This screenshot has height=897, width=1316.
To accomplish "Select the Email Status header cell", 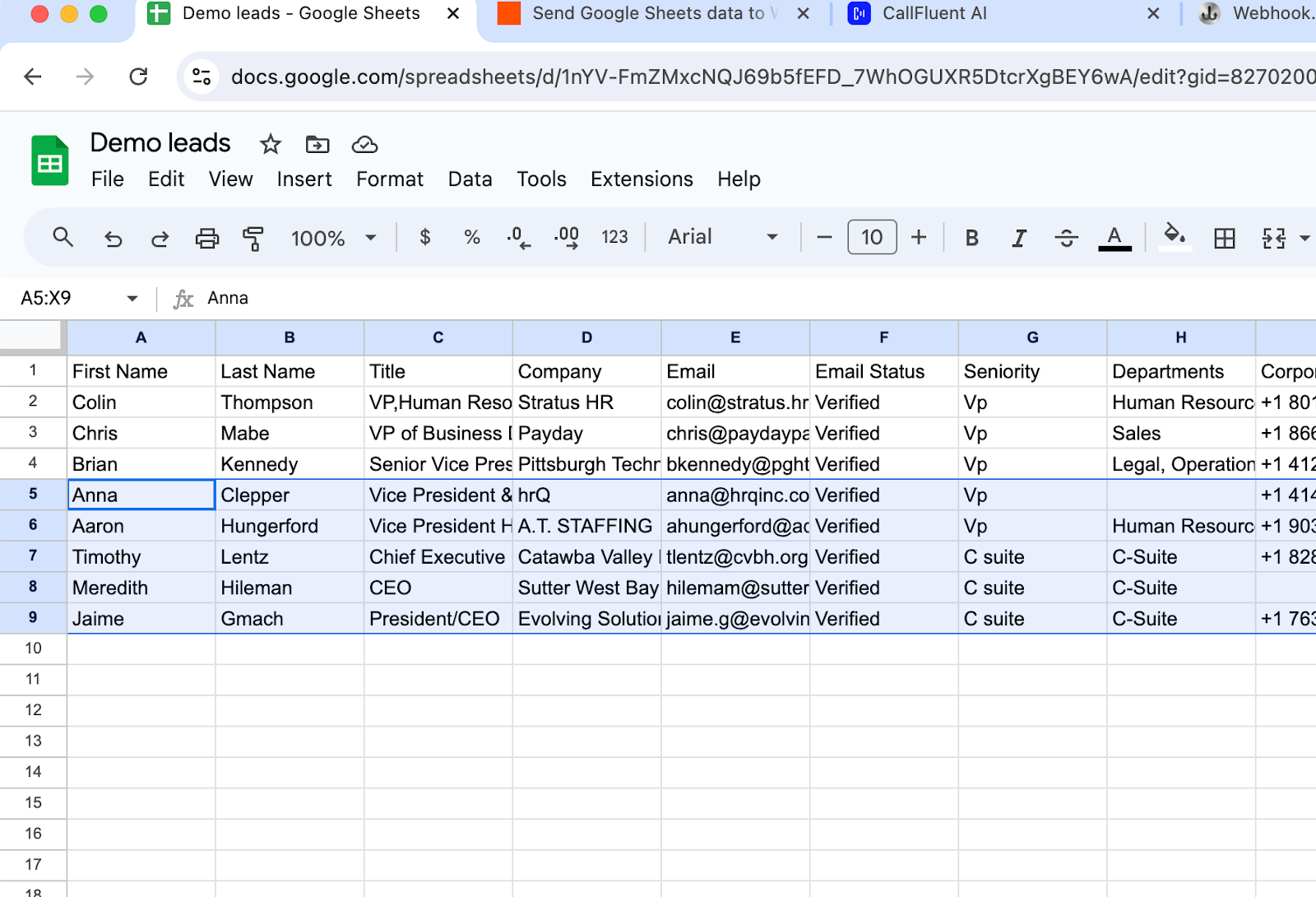I will [884, 371].
